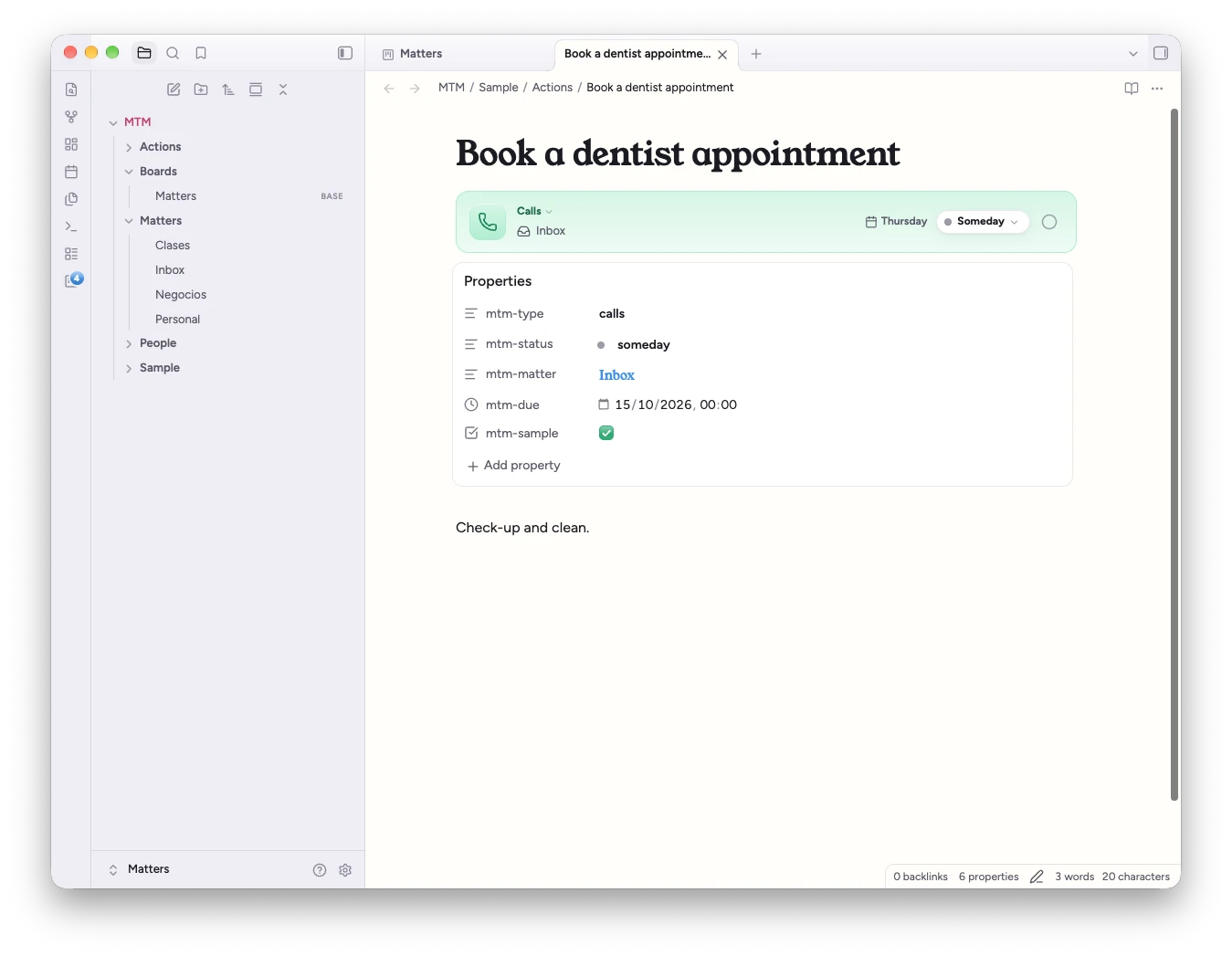The height and width of the screenshot is (956, 1232).
Task: Click the Thursday due date chip
Action: [896, 222]
